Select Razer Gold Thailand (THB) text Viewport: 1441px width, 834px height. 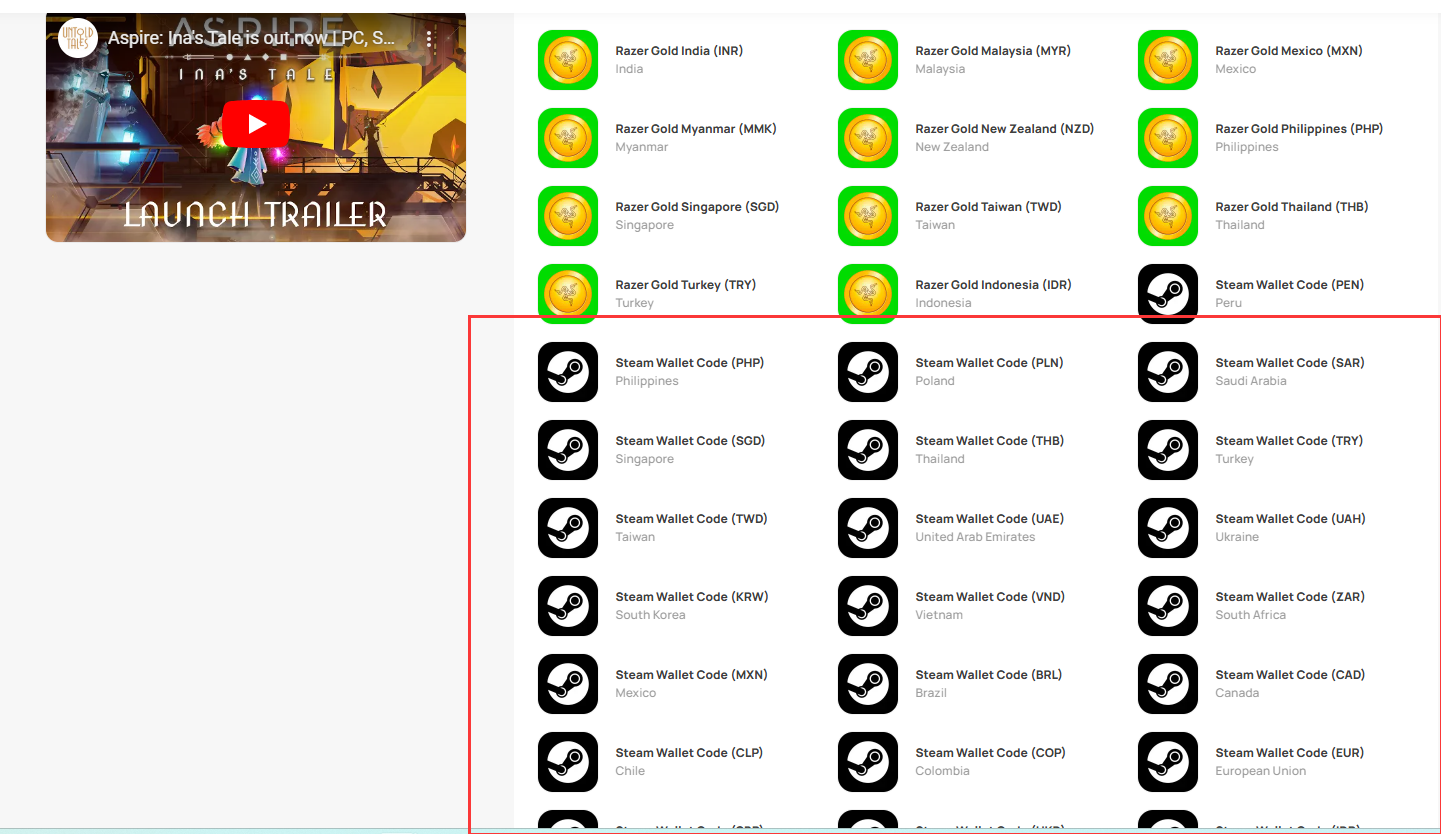1292,207
